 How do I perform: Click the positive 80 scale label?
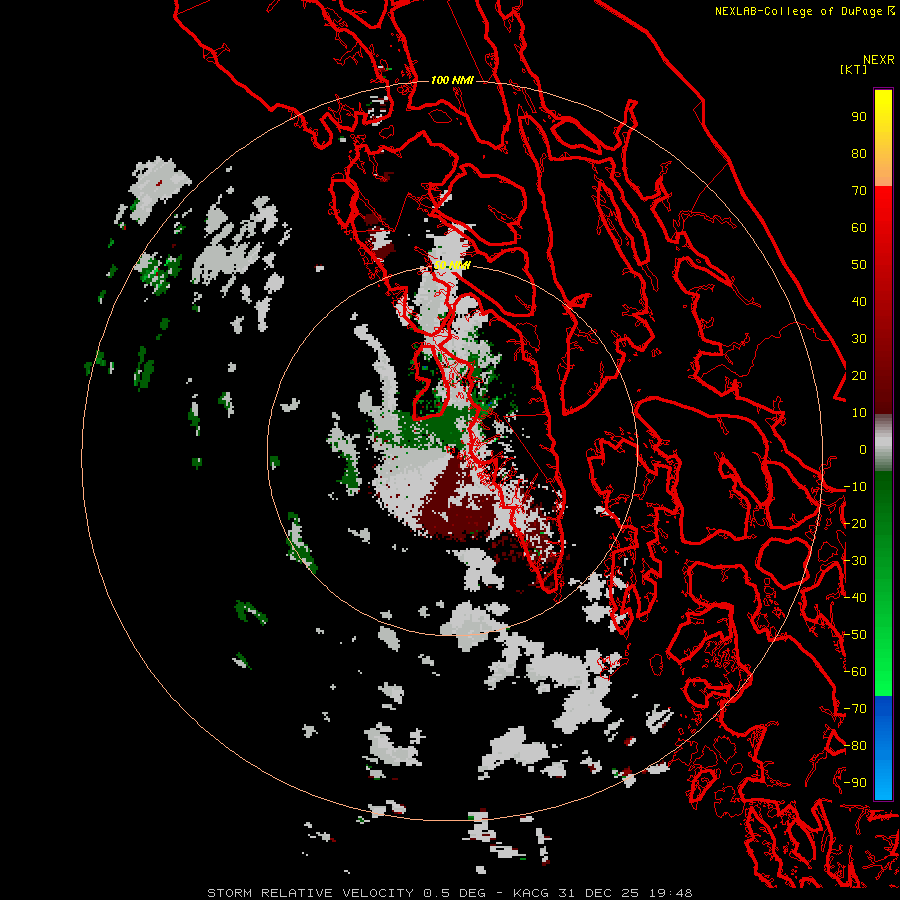pyautogui.click(x=859, y=154)
